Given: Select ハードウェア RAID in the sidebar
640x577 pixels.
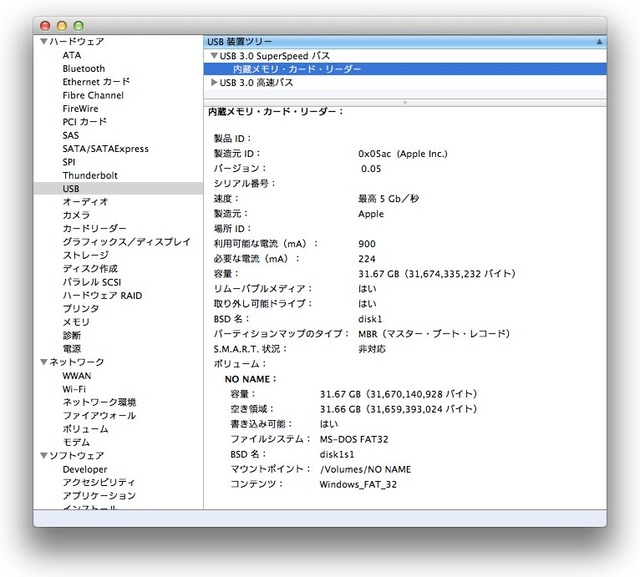Looking at the screenshot, I should [x=102, y=295].
